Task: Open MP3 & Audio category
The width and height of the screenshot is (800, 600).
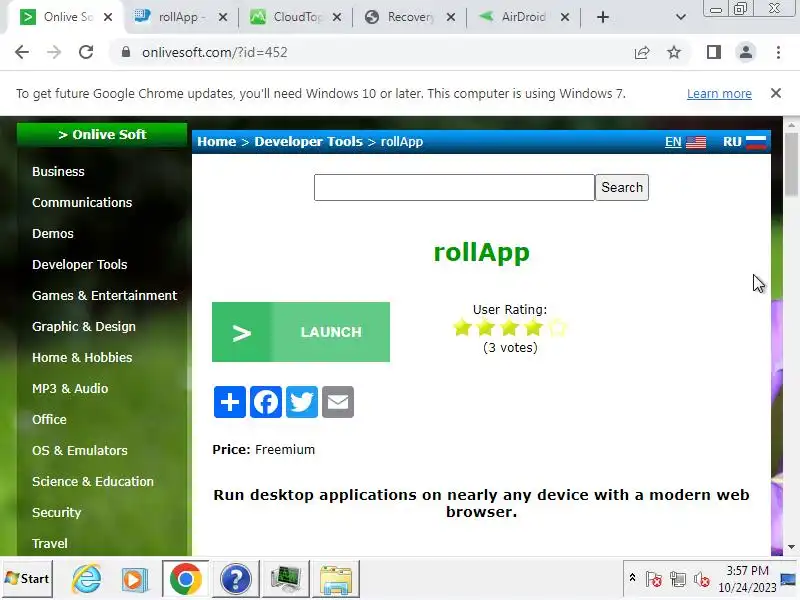Action: (x=70, y=389)
